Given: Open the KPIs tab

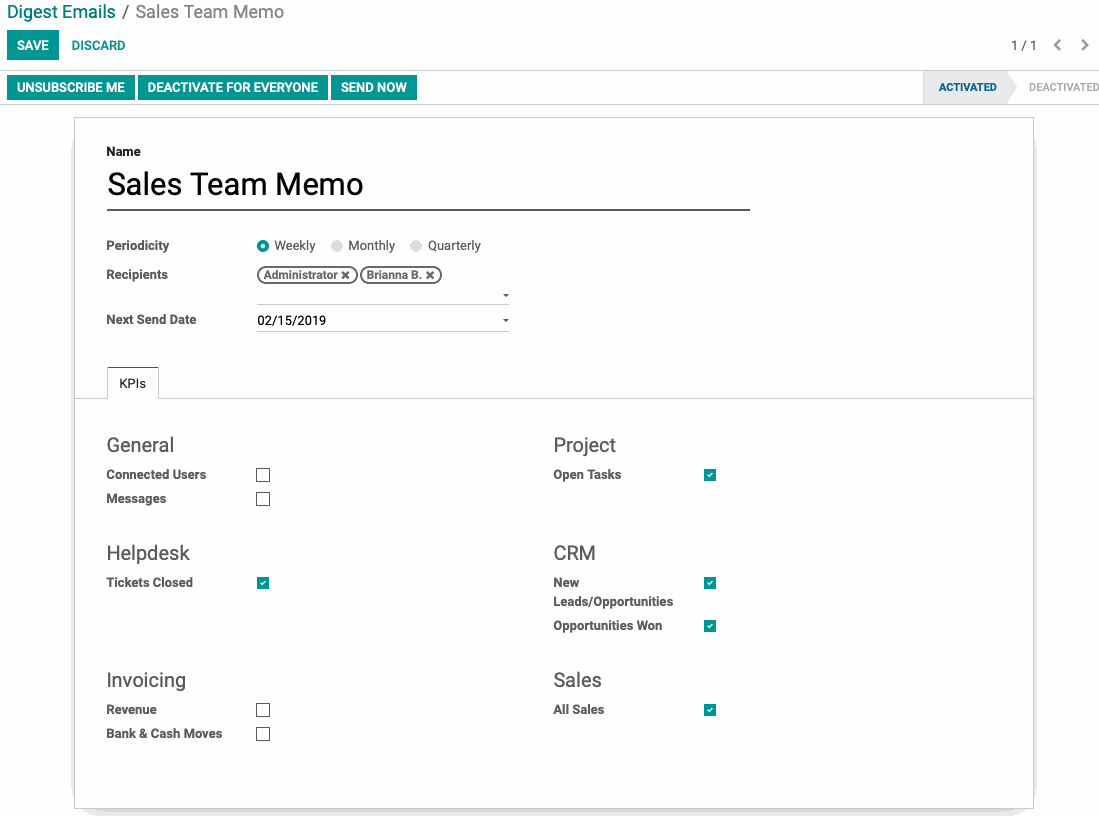Looking at the screenshot, I should tap(132, 383).
